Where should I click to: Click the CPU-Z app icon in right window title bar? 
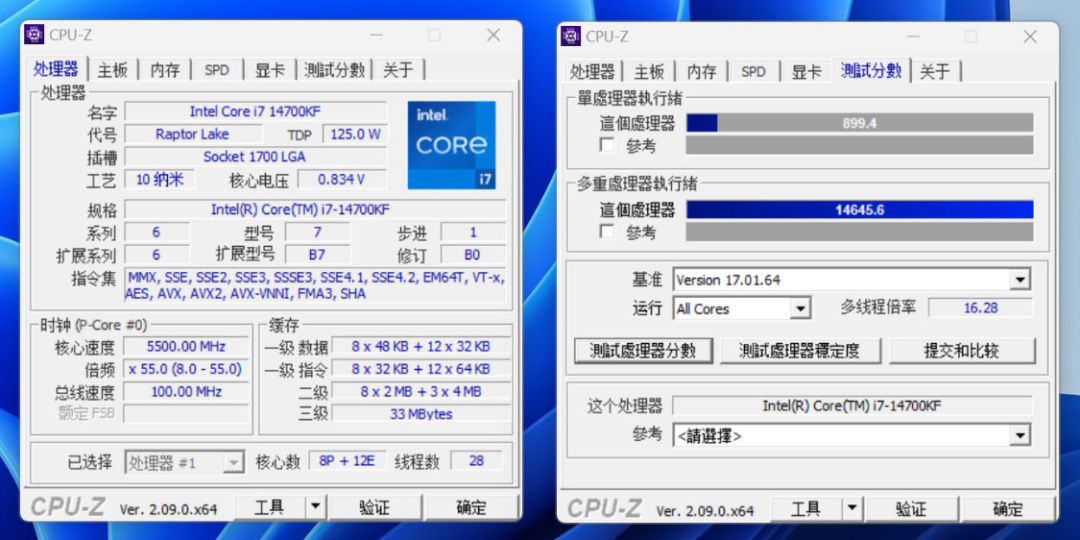point(571,36)
